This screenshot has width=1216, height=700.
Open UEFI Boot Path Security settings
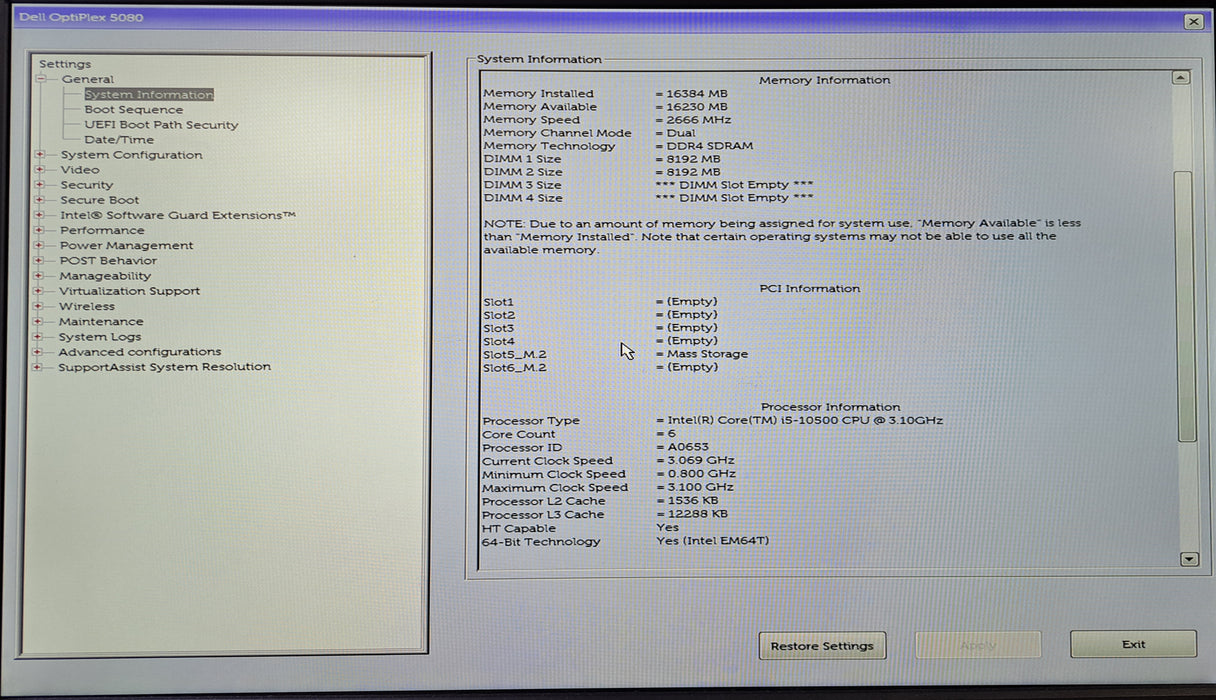(161, 125)
